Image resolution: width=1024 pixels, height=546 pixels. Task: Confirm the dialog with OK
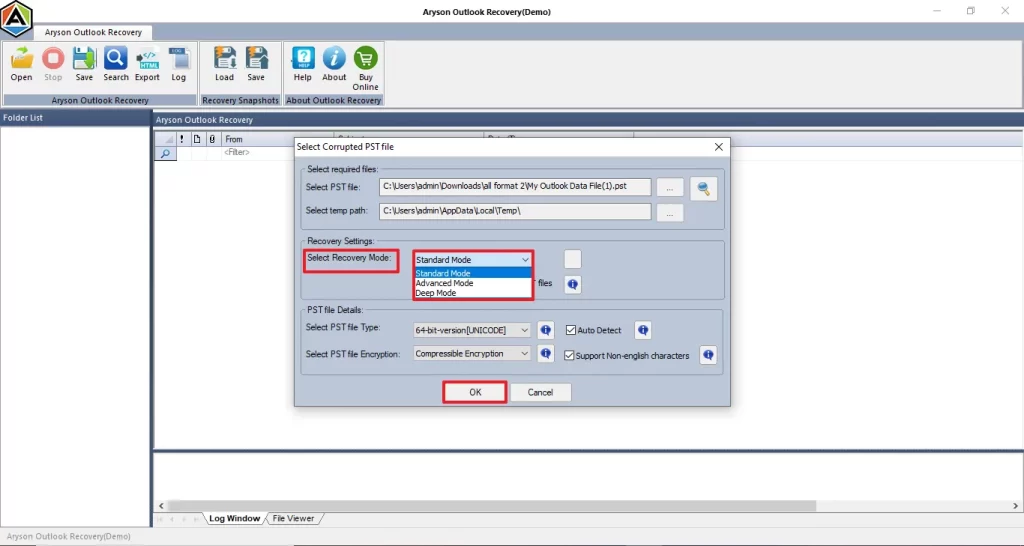point(475,393)
